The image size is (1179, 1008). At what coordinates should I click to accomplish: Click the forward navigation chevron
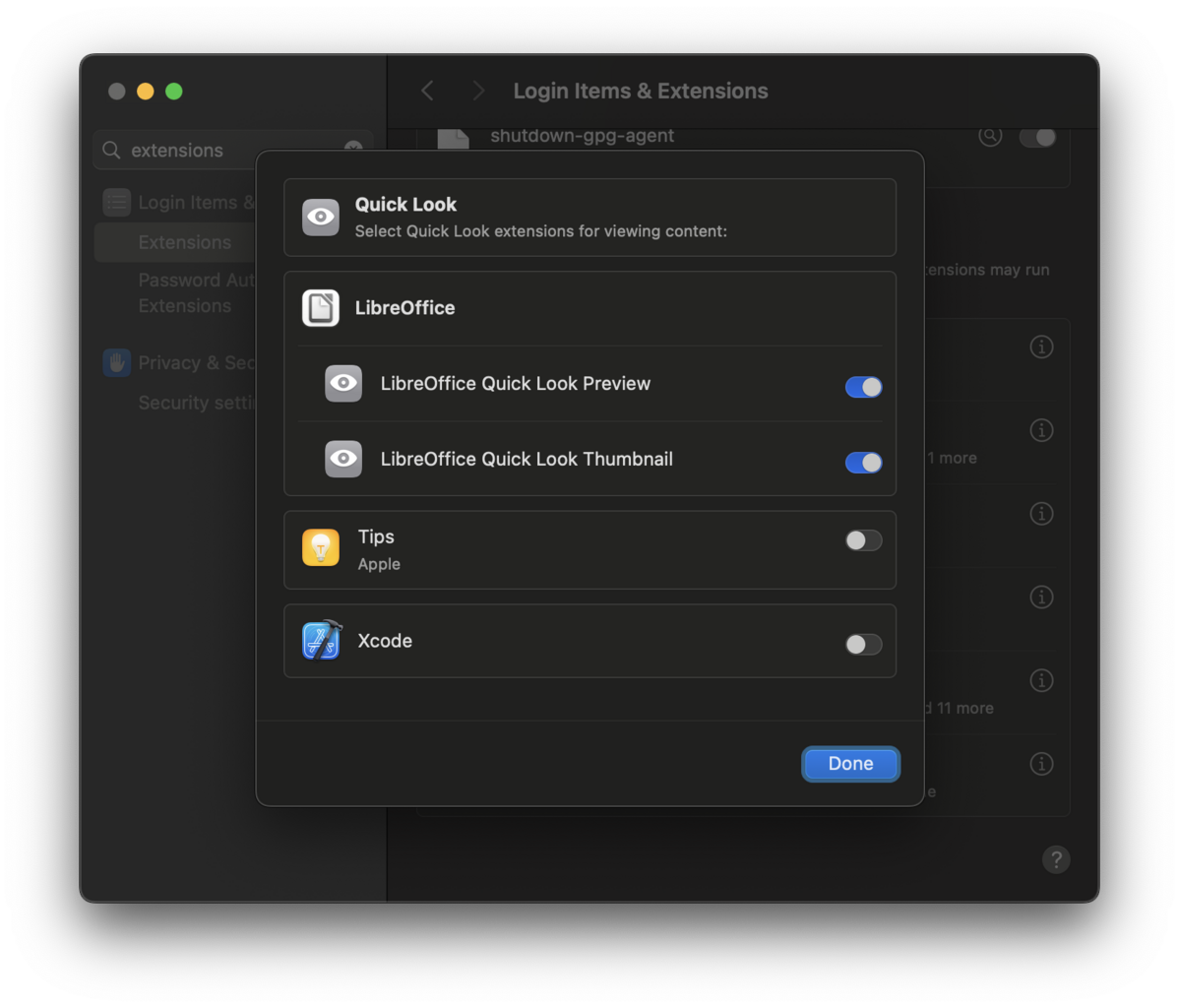pos(477,90)
